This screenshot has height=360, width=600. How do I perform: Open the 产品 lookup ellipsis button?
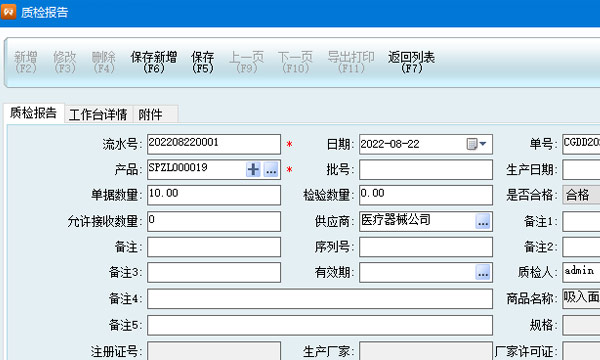point(271,169)
